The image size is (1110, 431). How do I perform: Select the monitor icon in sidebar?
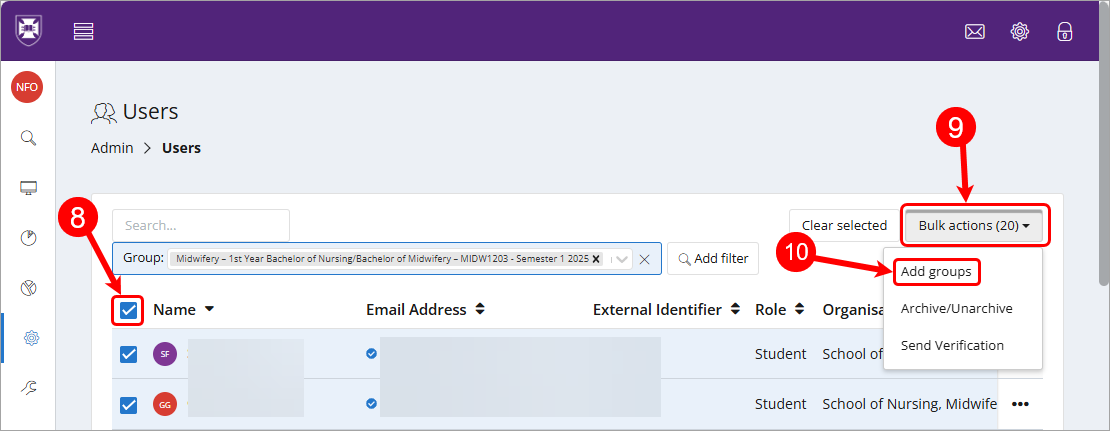(x=28, y=187)
